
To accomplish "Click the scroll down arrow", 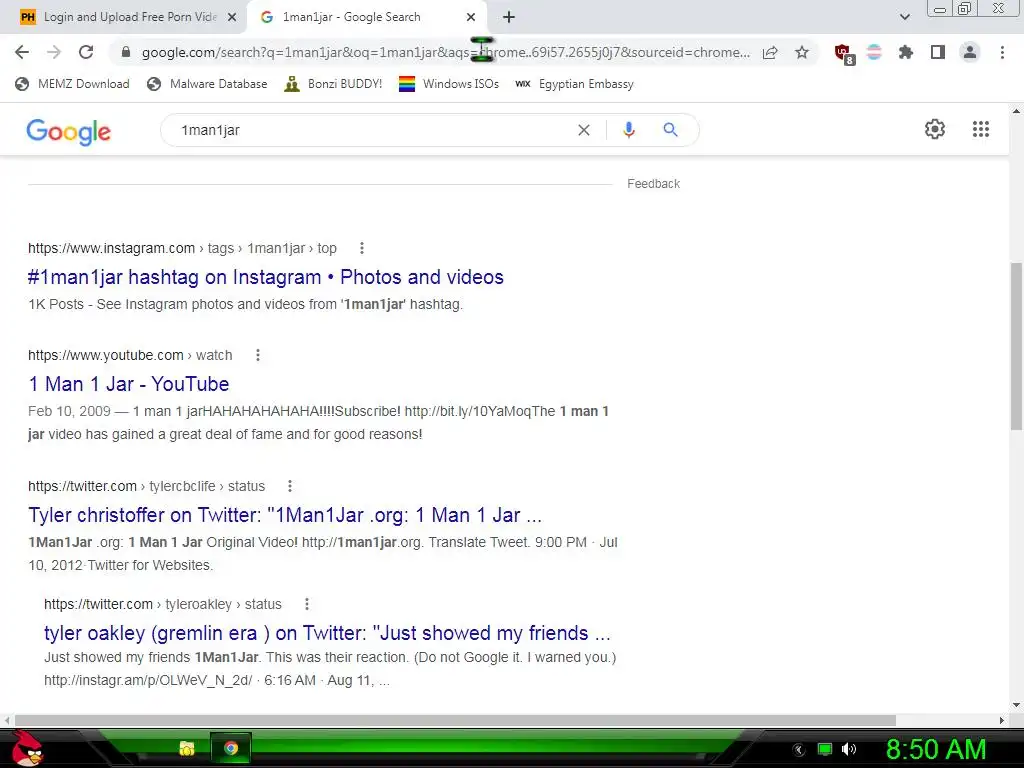I will coord(1016,705).
